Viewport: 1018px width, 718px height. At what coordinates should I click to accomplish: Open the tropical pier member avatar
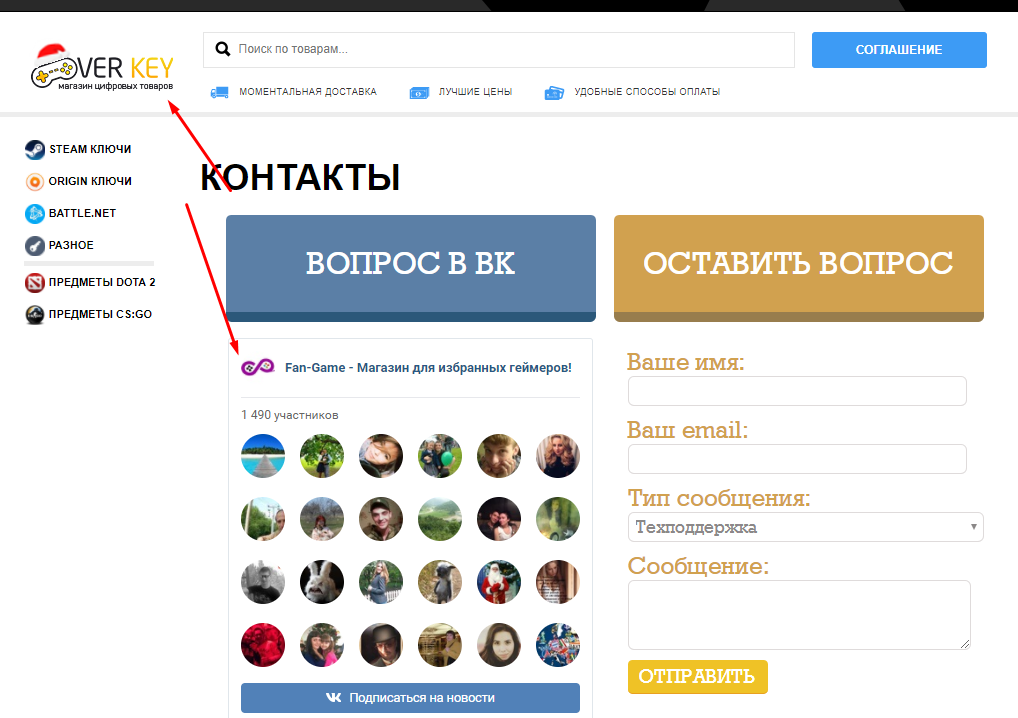[x=263, y=456]
